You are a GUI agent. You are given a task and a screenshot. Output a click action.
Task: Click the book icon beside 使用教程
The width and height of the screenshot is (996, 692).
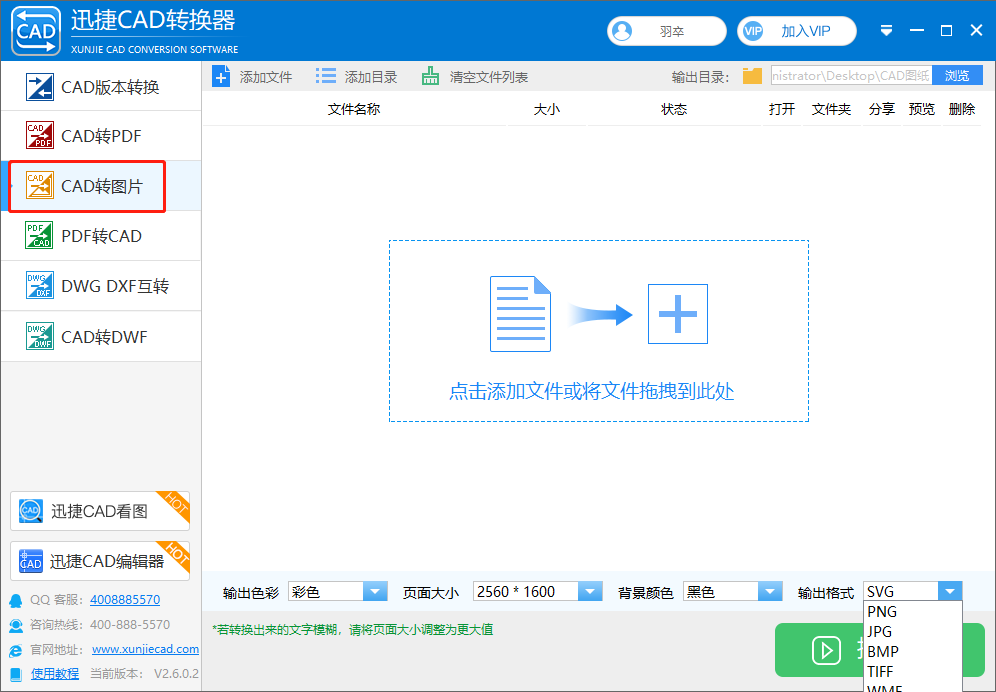click(17, 674)
